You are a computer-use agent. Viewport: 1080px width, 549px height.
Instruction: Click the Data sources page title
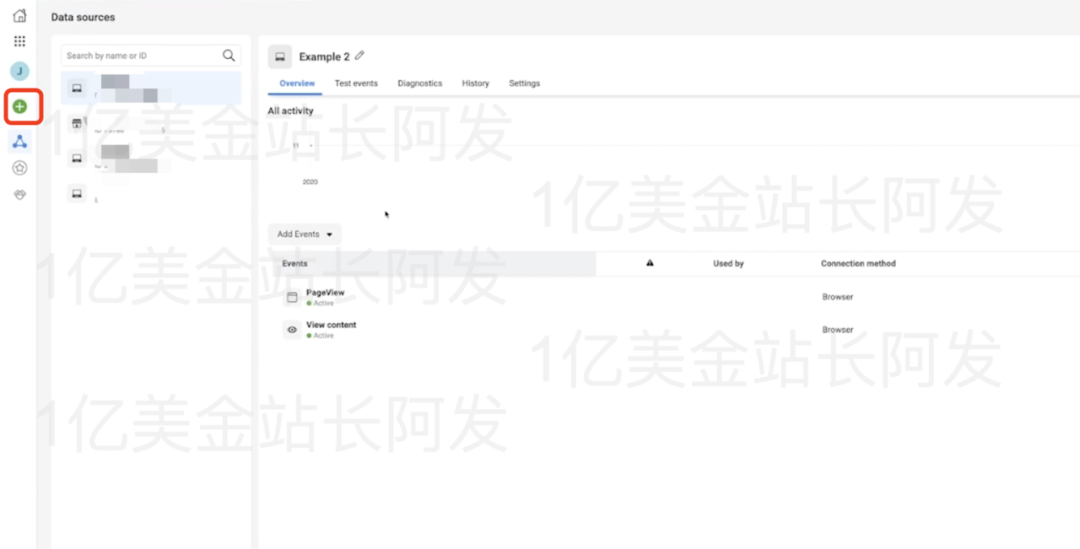[83, 17]
